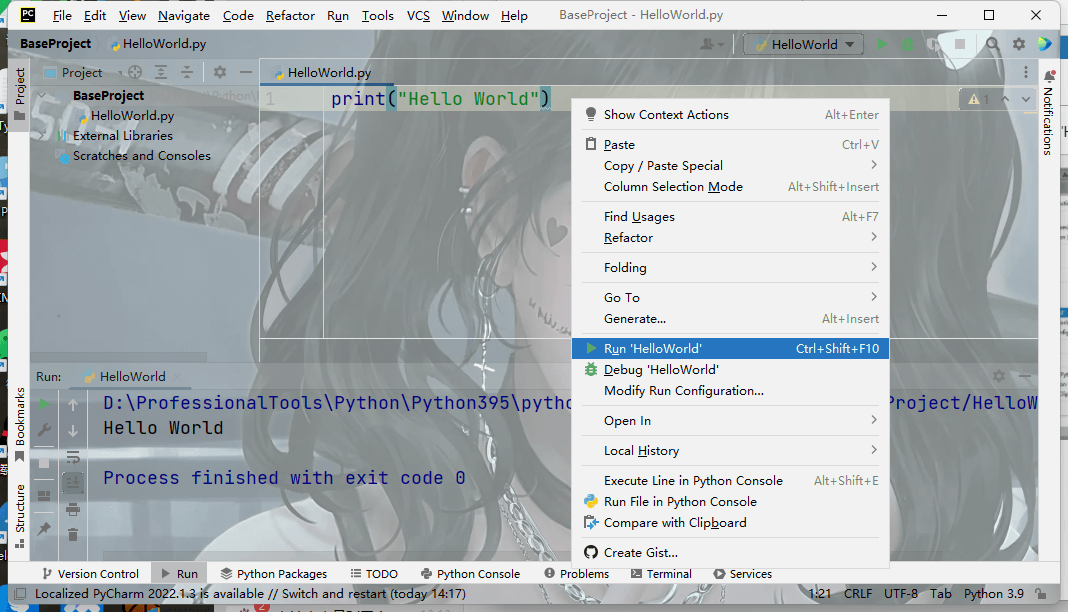Expand External Libraries tree node
Viewport: 1068px width, 612px height.
click(x=42, y=136)
